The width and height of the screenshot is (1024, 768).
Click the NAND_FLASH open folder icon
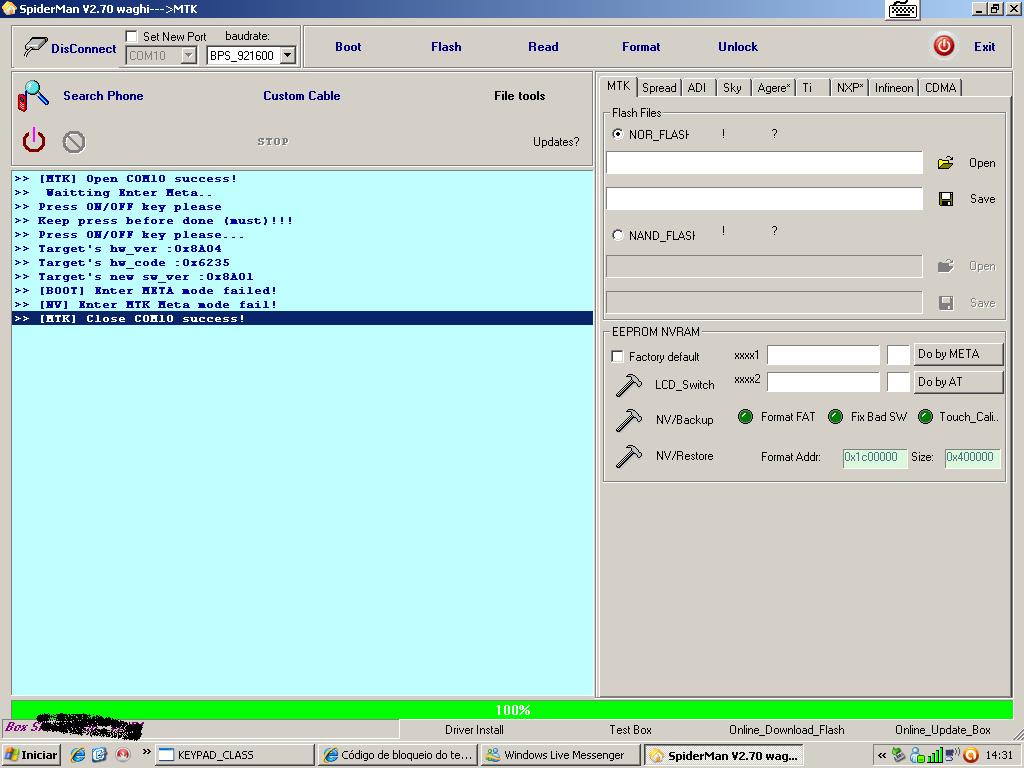click(945, 266)
